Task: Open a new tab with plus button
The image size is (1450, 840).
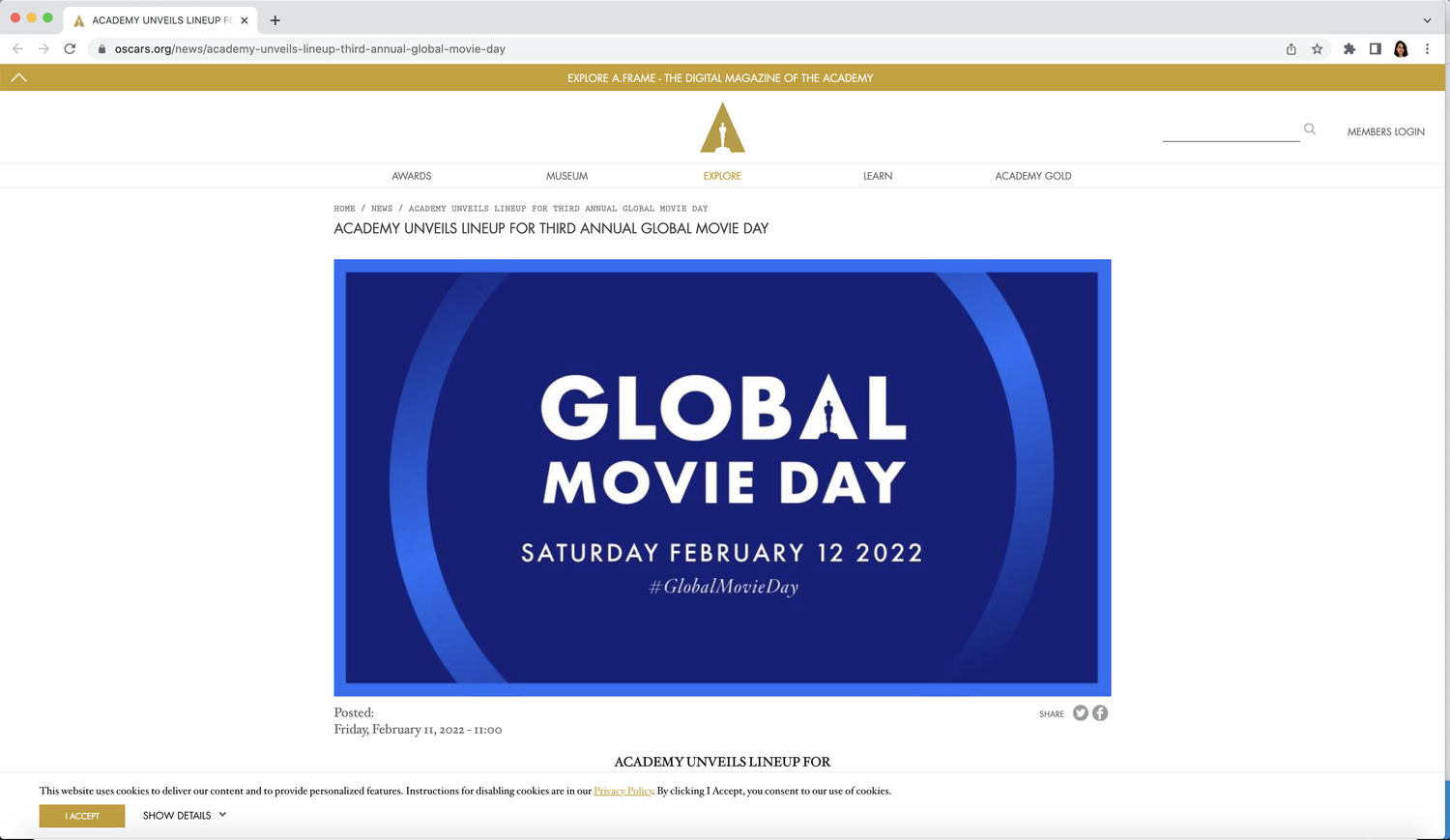Action: click(275, 20)
